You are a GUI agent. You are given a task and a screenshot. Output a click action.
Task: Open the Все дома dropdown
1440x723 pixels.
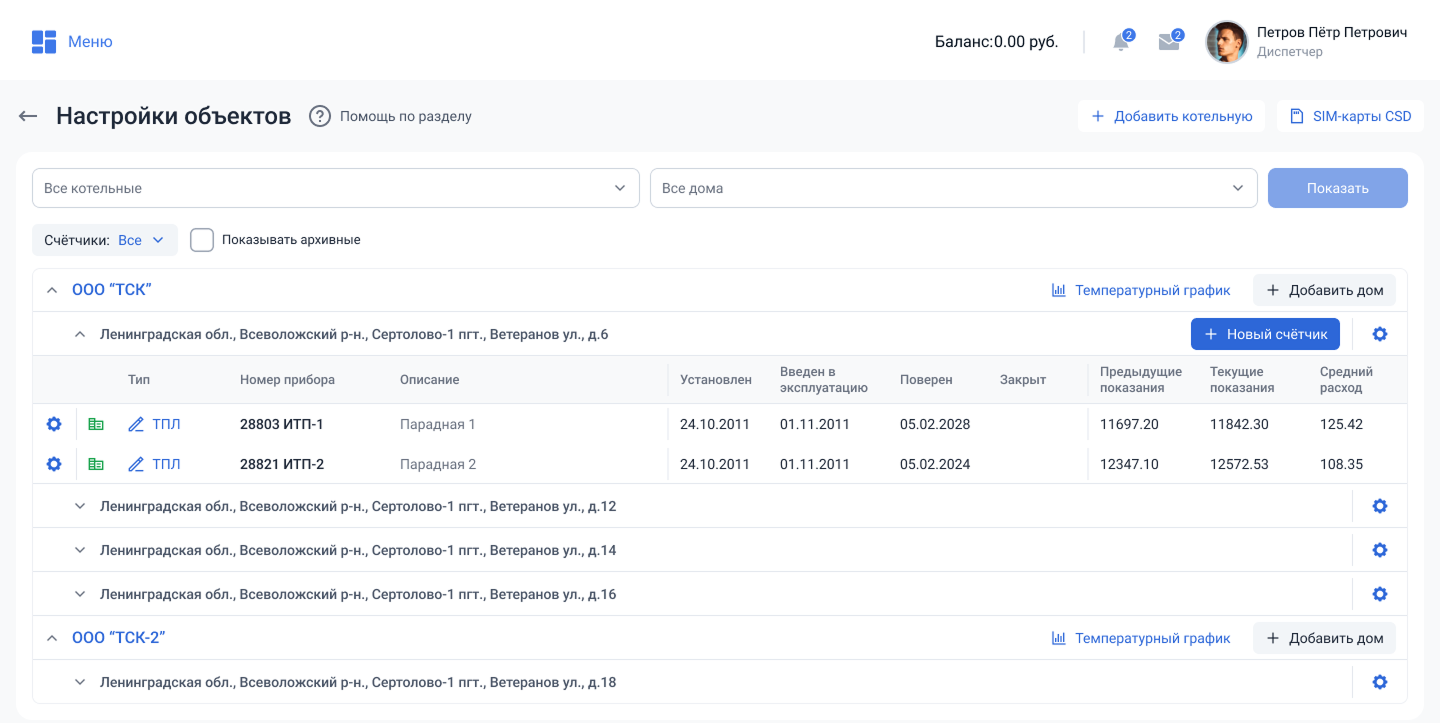point(953,188)
